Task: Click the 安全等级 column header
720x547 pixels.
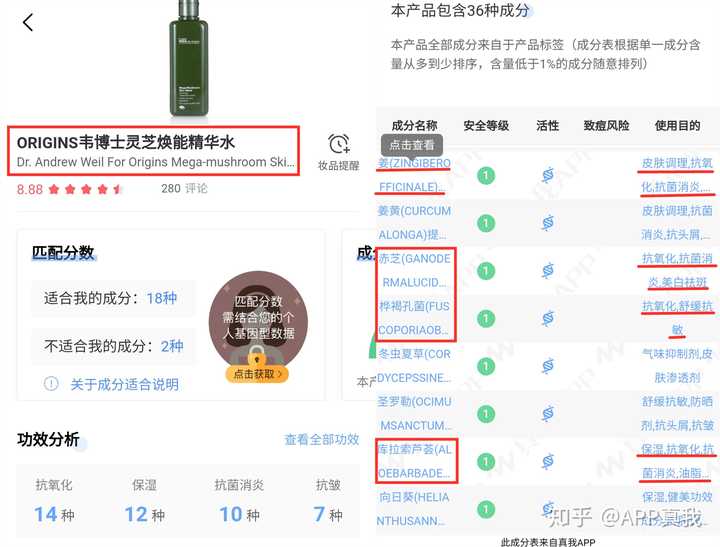Action: point(486,125)
